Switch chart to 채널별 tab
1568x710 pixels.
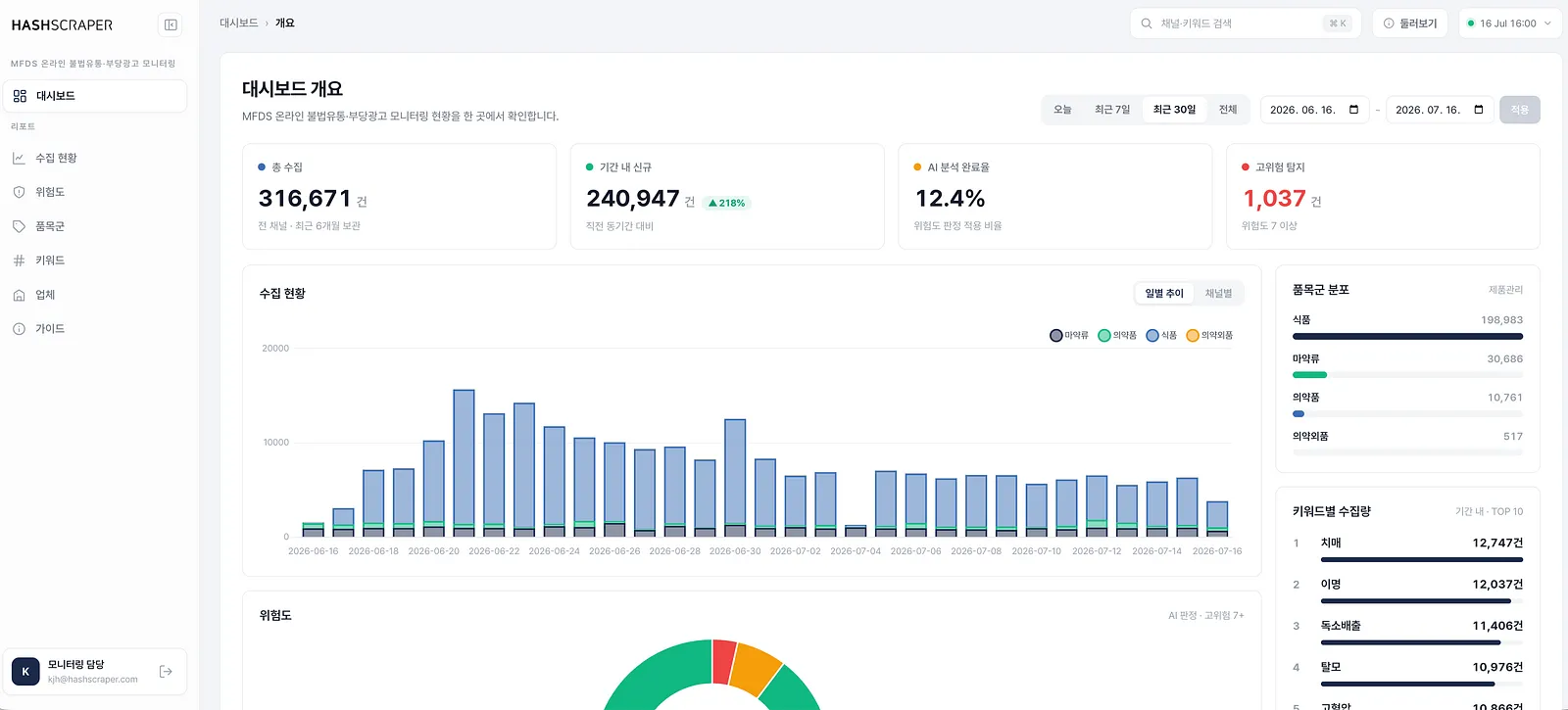point(1218,293)
